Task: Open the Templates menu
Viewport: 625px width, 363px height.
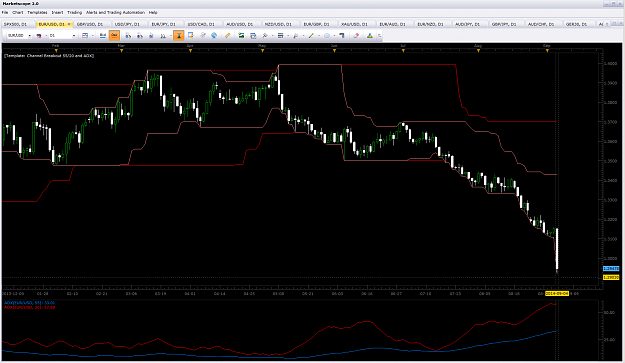Action: 37,12
